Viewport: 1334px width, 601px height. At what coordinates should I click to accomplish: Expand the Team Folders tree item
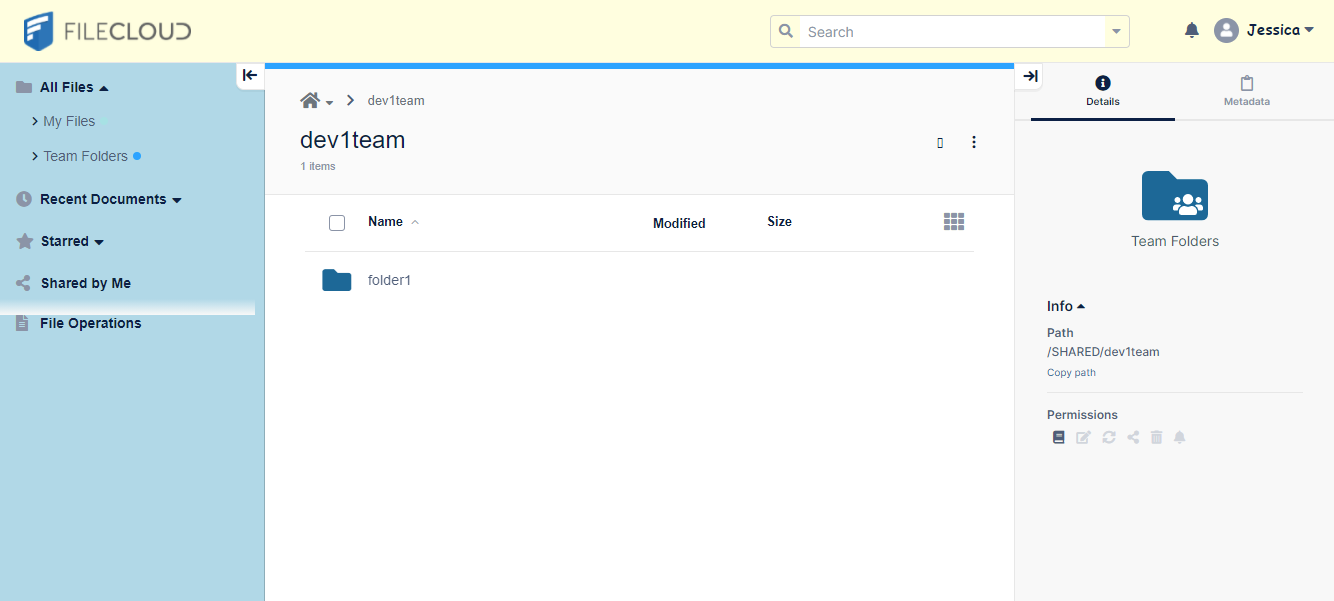pyautogui.click(x=35, y=157)
